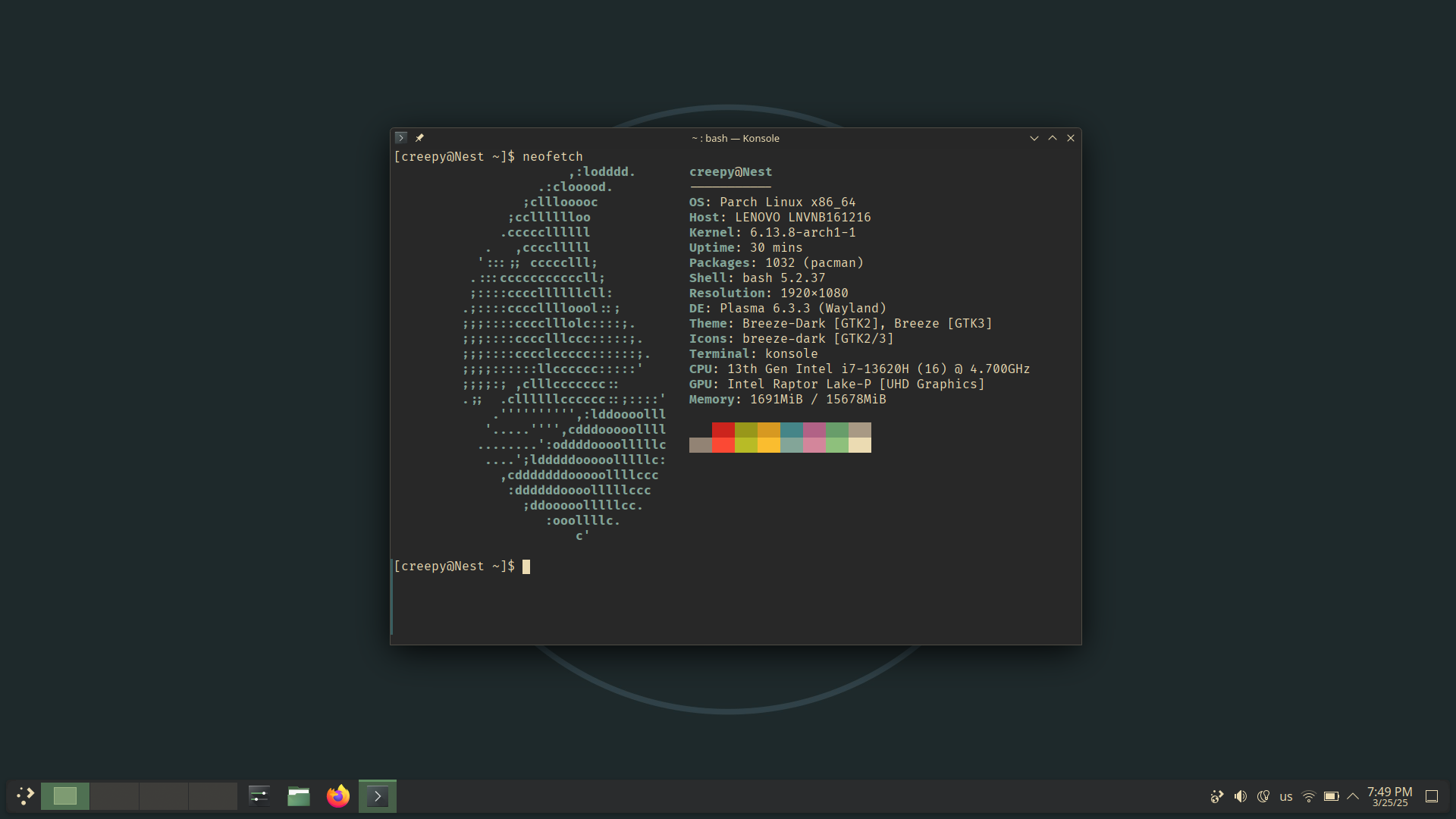Click the 'Memory: 1691MiB / 15678MiB' line
1456x819 pixels.
pos(788,399)
